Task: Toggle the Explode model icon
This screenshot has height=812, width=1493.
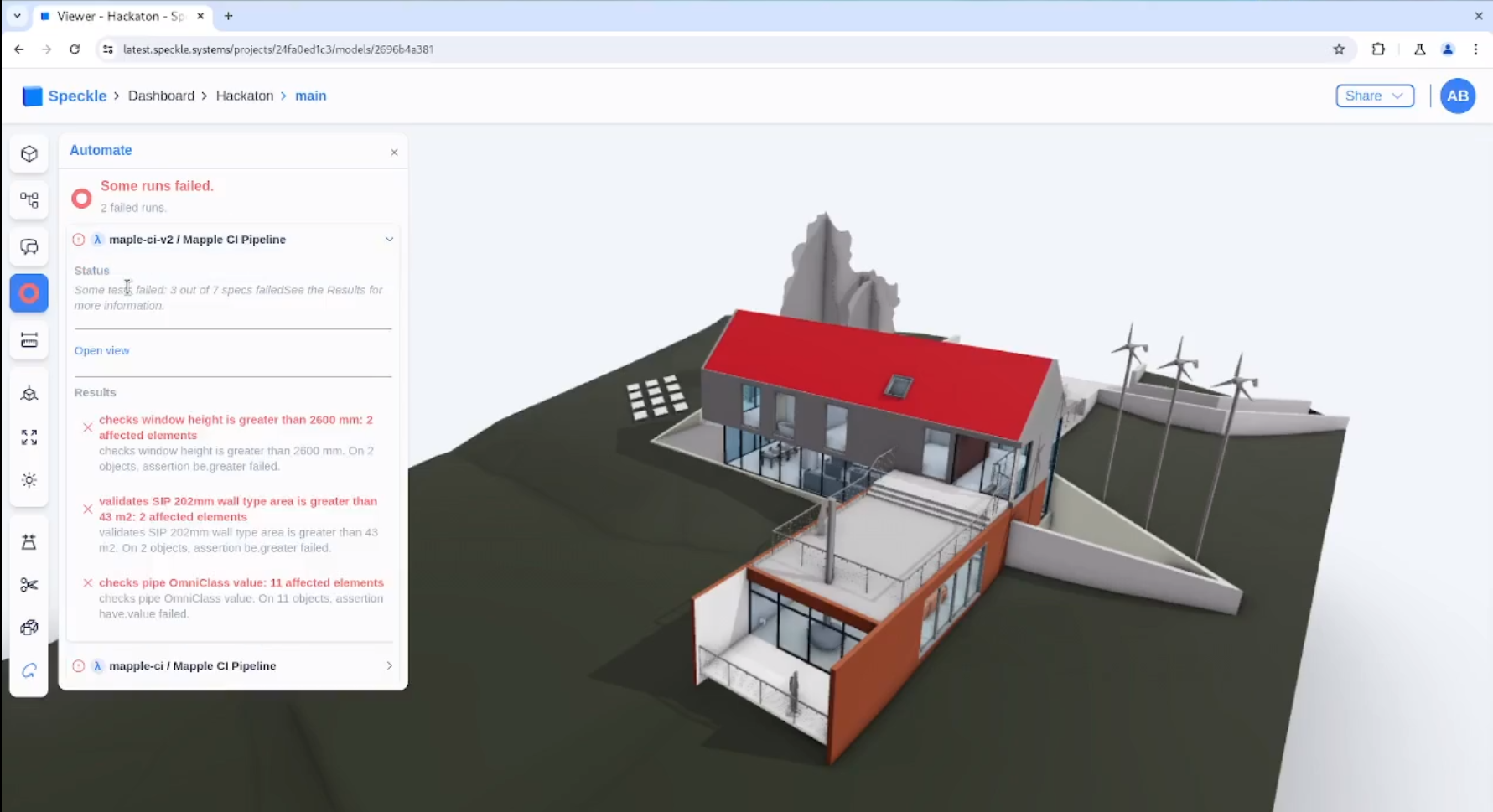Action: coord(29,628)
